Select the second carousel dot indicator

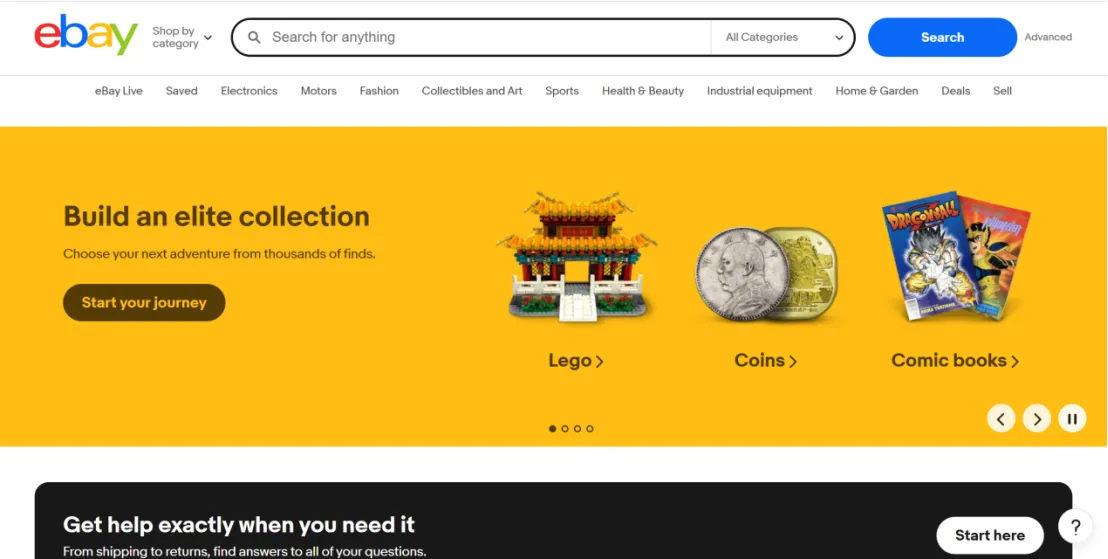click(x=565, y=428)
